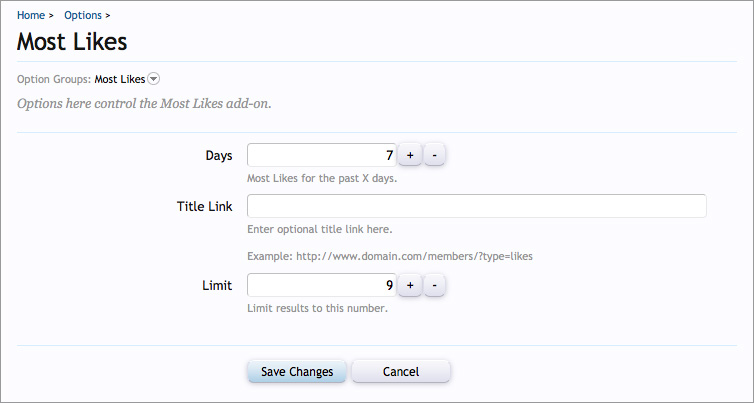Click into the Title Link text field
The height and width of the screenshot is (403, 754).
tap(476, 206)
